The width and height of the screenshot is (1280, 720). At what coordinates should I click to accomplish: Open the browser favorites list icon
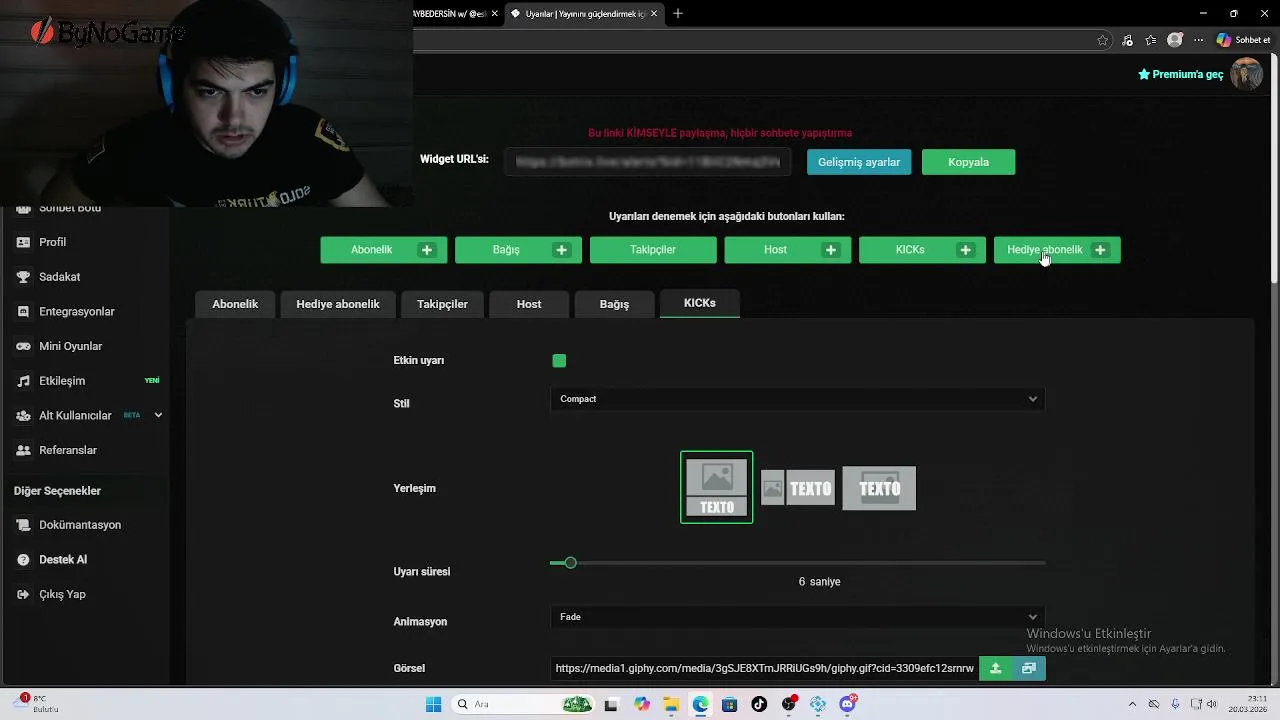[x=1151, y=40]
